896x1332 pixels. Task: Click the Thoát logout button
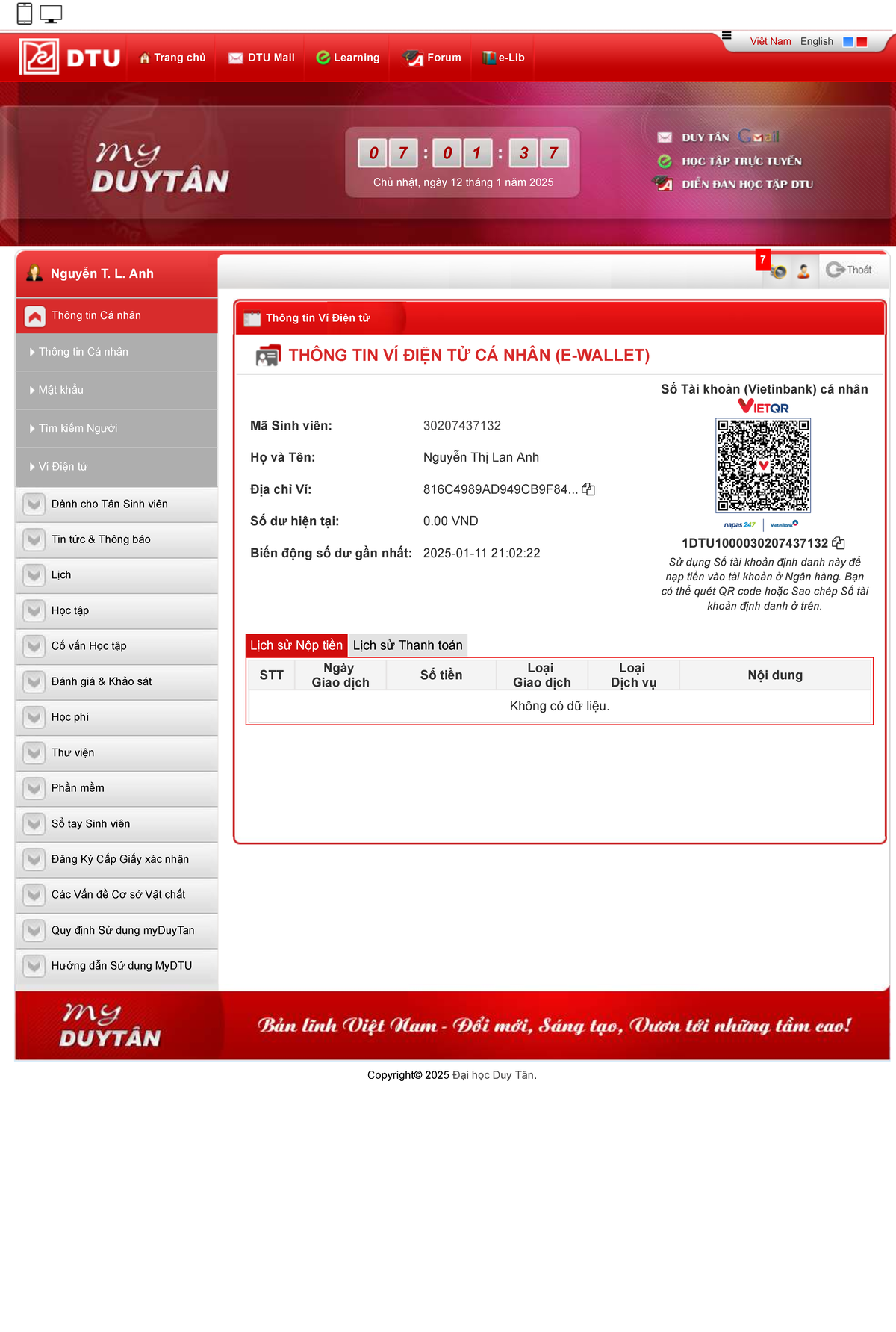pyautogui.click(x=850, y=270)
